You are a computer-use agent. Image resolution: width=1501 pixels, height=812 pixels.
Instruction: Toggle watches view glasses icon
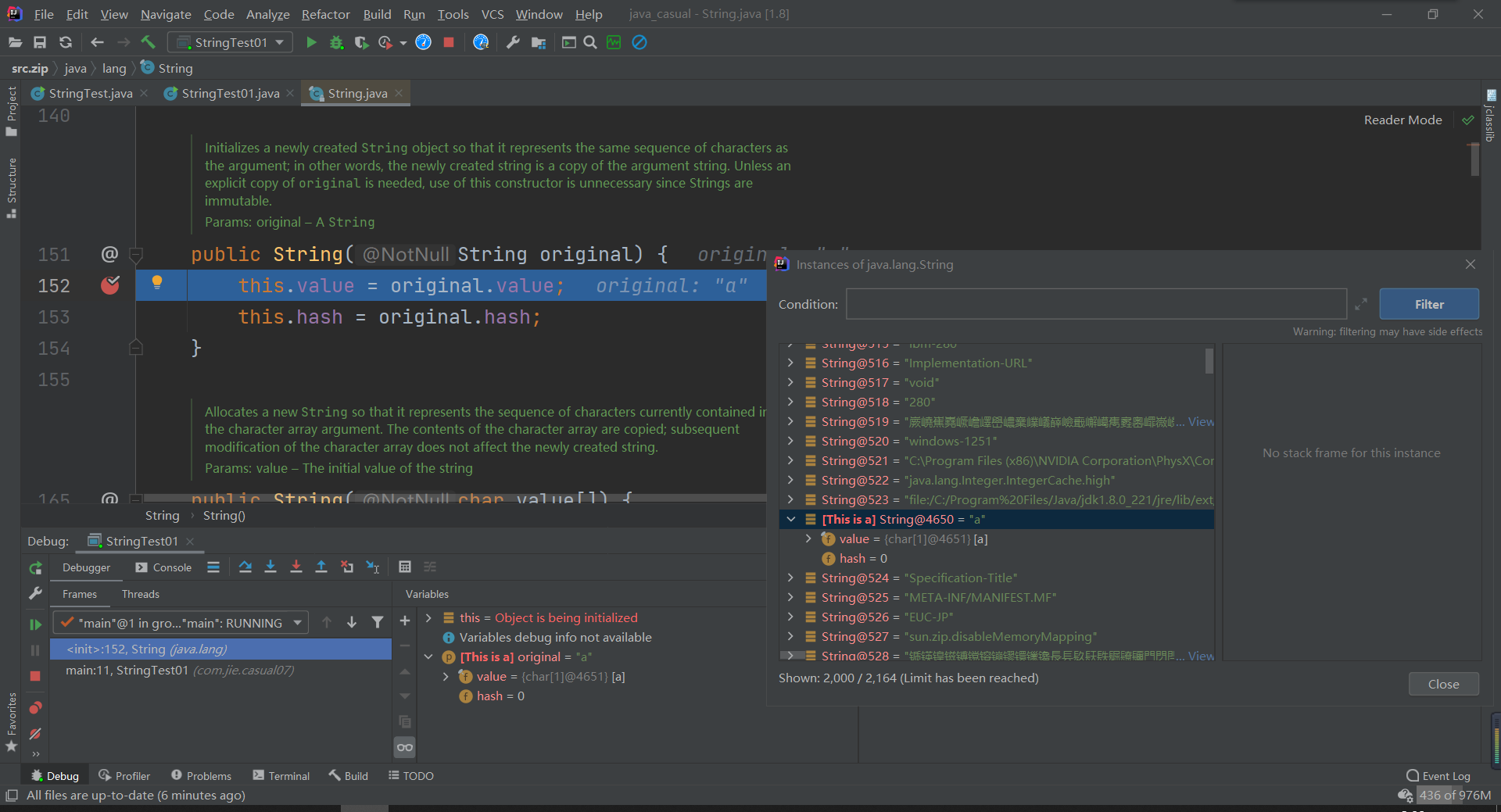pyautogui.click(x=405, y=747)
